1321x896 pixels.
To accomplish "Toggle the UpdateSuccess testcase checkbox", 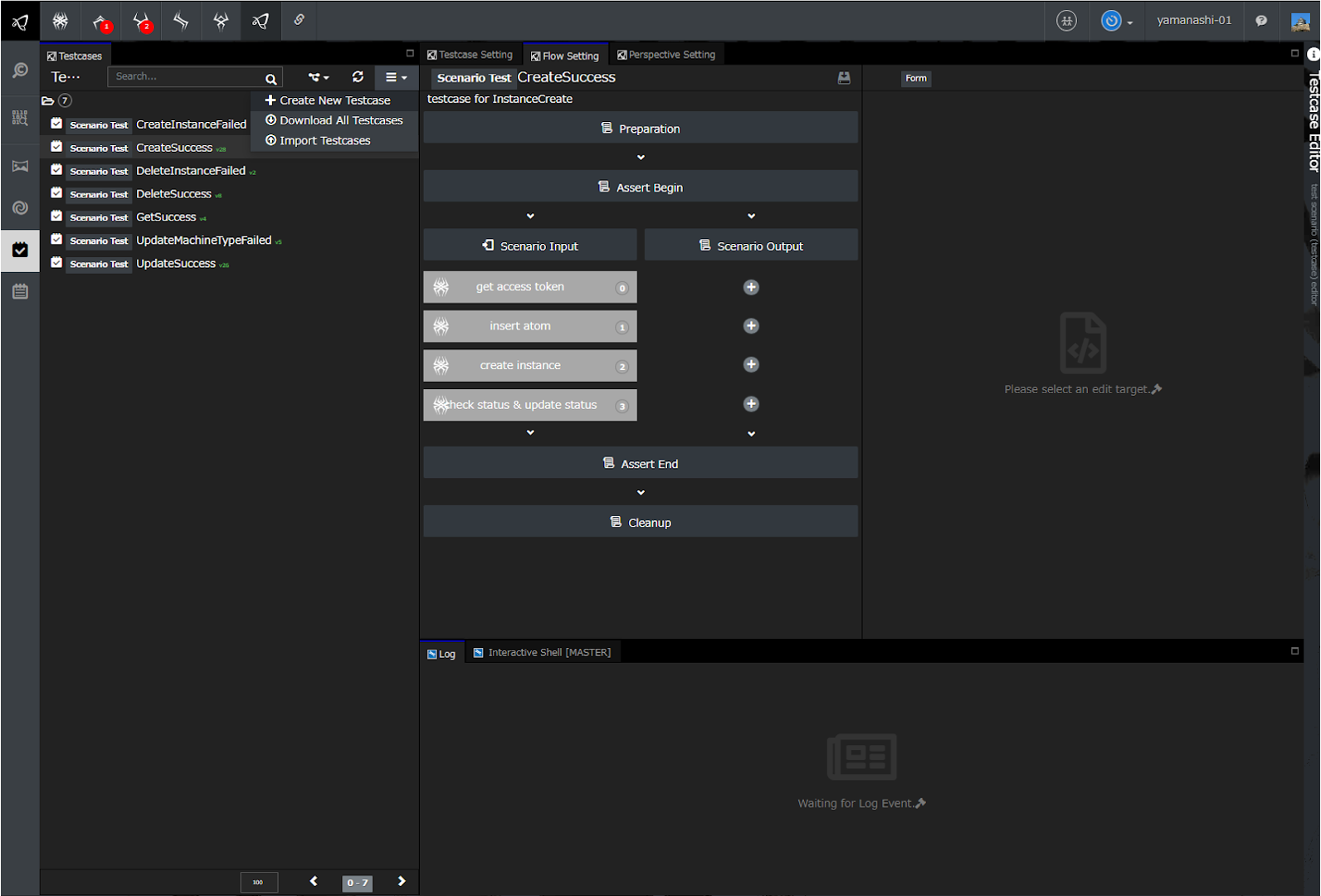I will point(56,263).
